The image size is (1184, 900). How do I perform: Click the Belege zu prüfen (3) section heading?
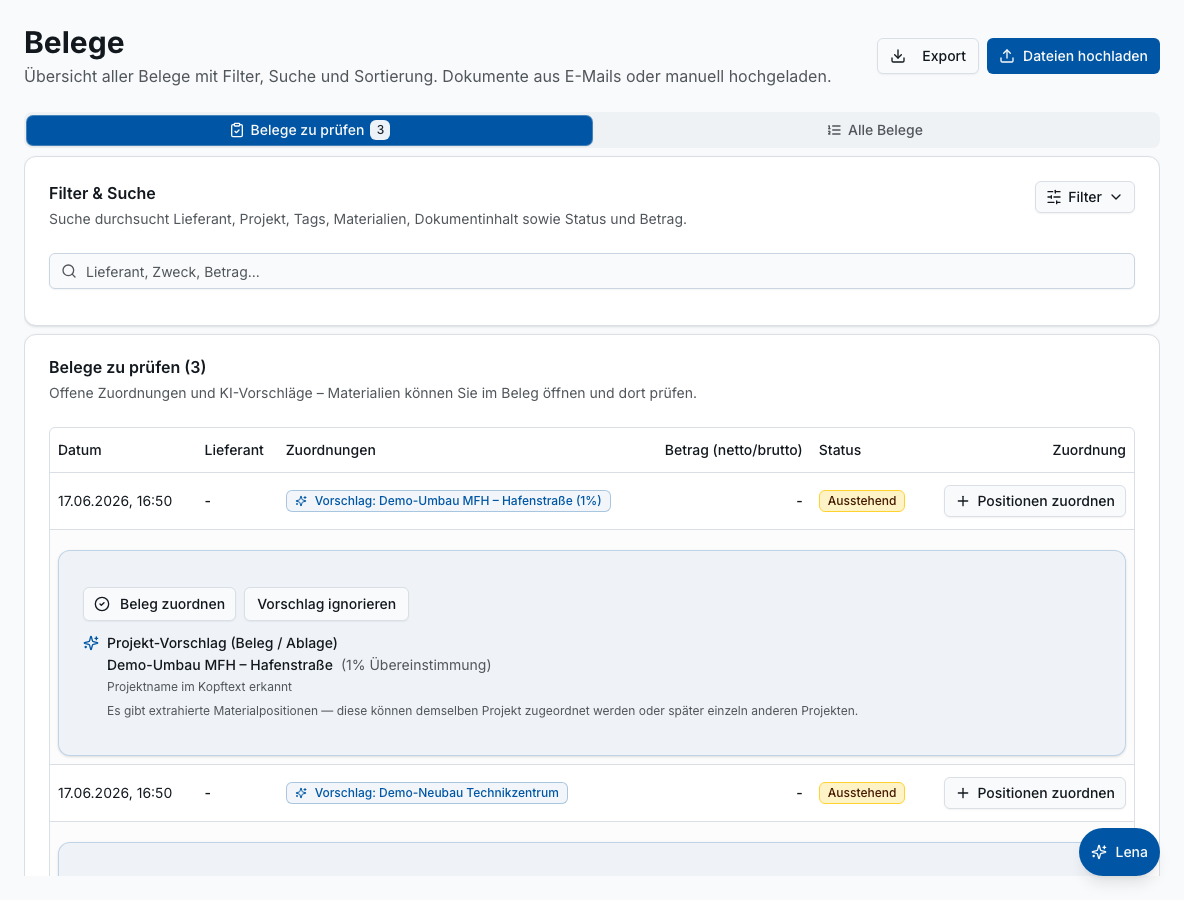[128, 367]
